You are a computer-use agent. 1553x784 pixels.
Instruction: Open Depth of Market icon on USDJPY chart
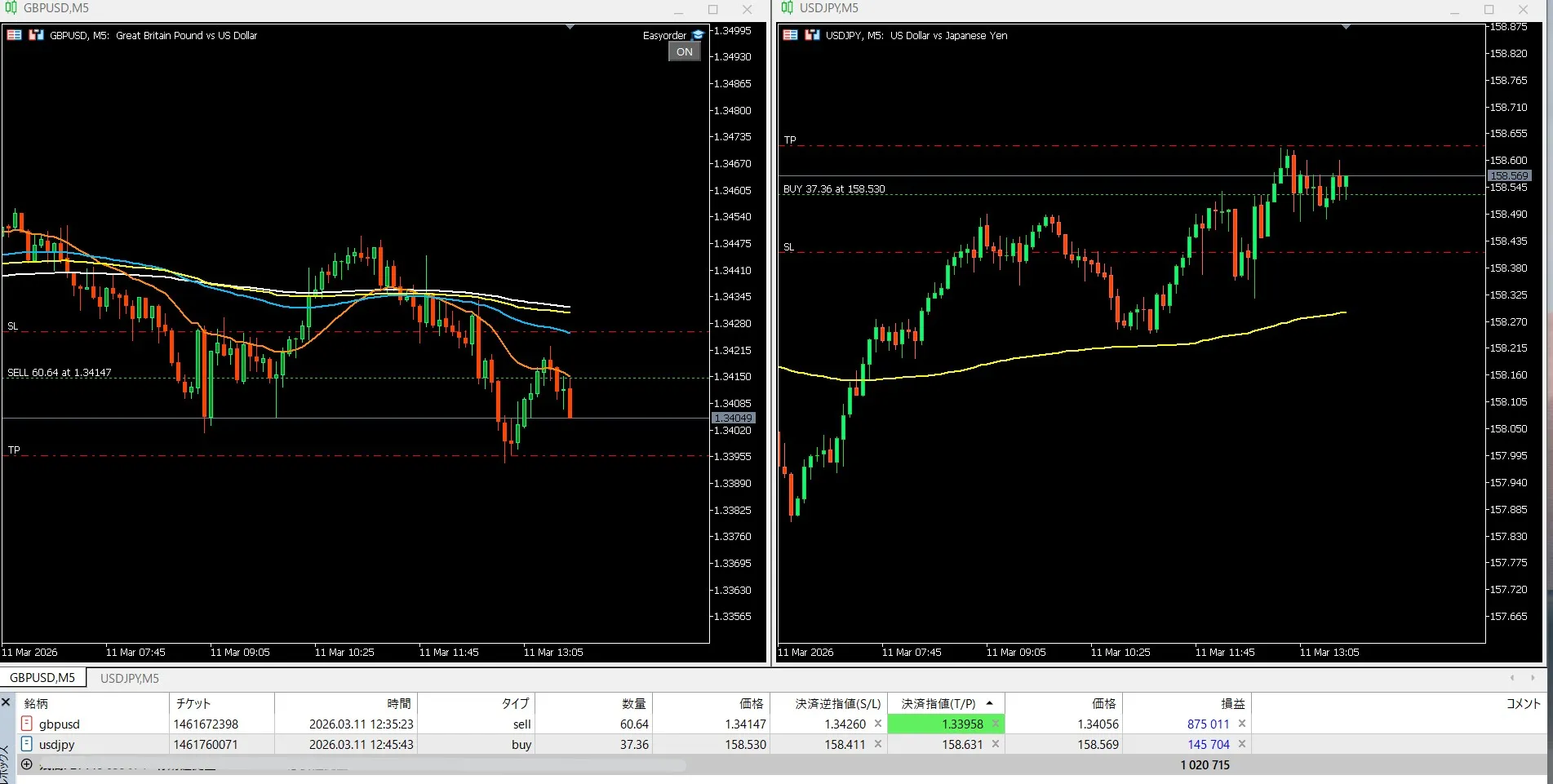tap(790, 35)
